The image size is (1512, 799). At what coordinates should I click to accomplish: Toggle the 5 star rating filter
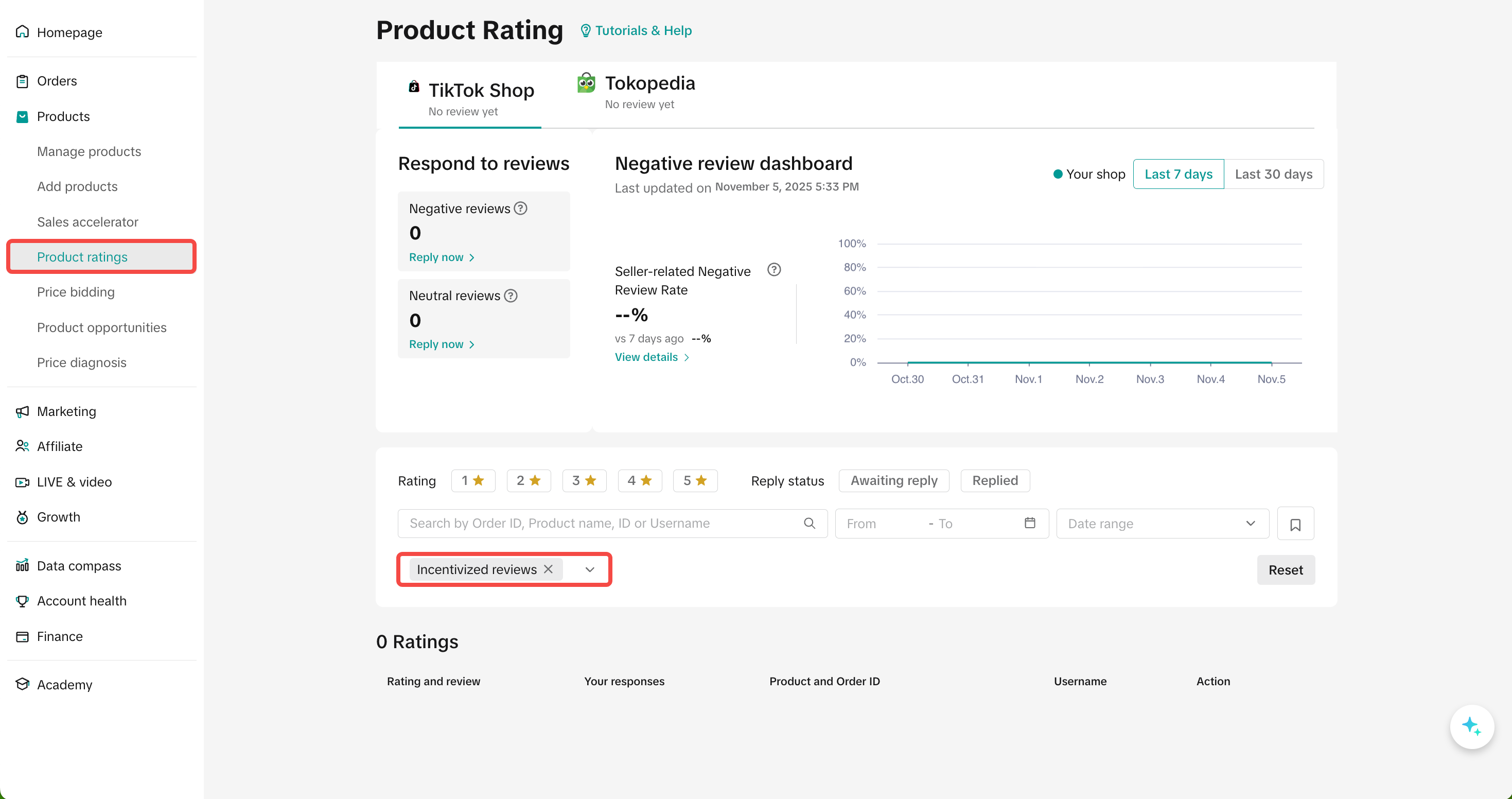694,480
